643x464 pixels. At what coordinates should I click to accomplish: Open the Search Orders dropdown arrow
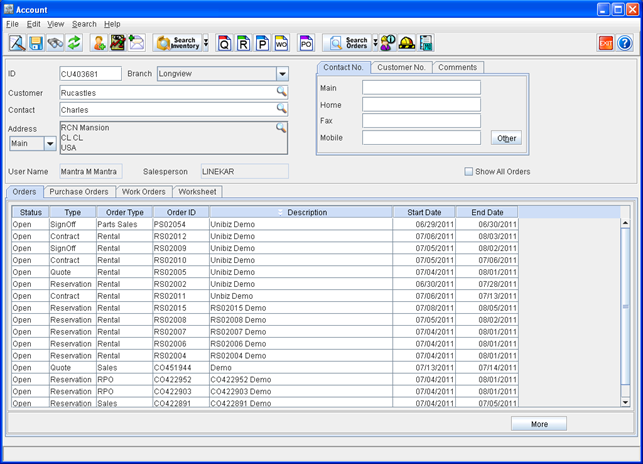[375, 43]
